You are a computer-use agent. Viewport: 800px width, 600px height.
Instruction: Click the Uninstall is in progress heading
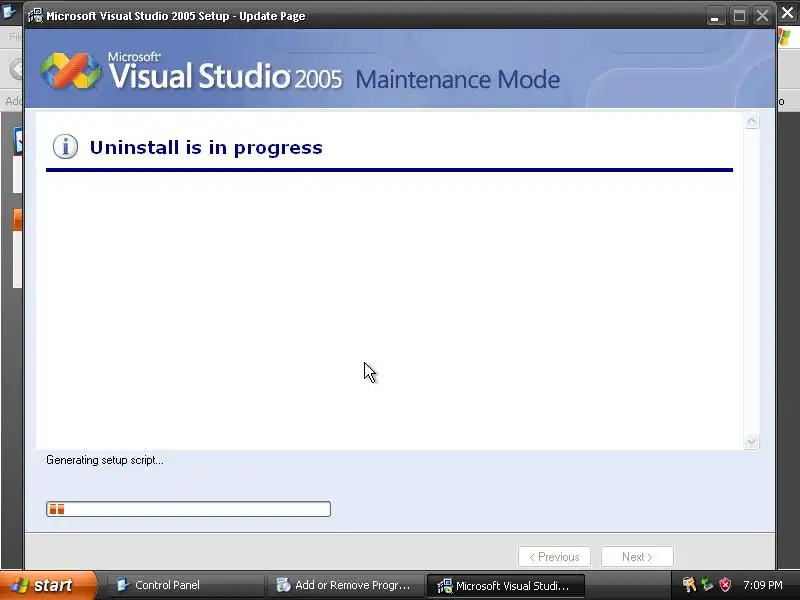(206, 147)
